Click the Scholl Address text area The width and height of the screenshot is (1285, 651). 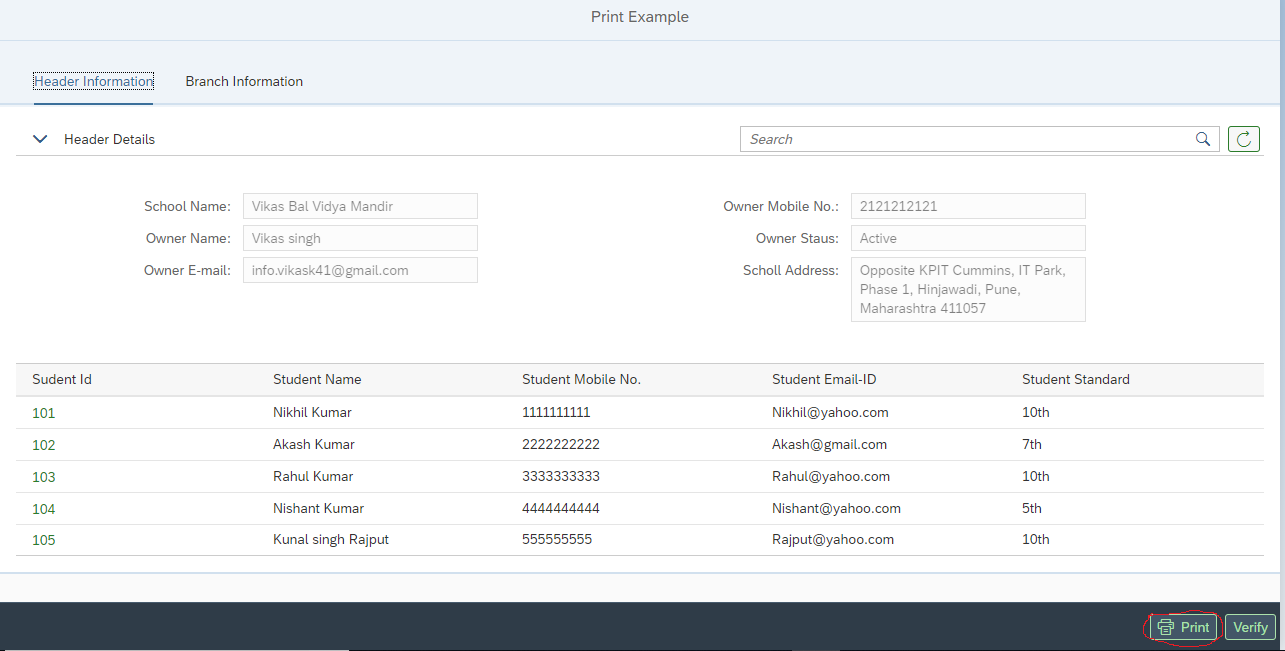point(967,289)
